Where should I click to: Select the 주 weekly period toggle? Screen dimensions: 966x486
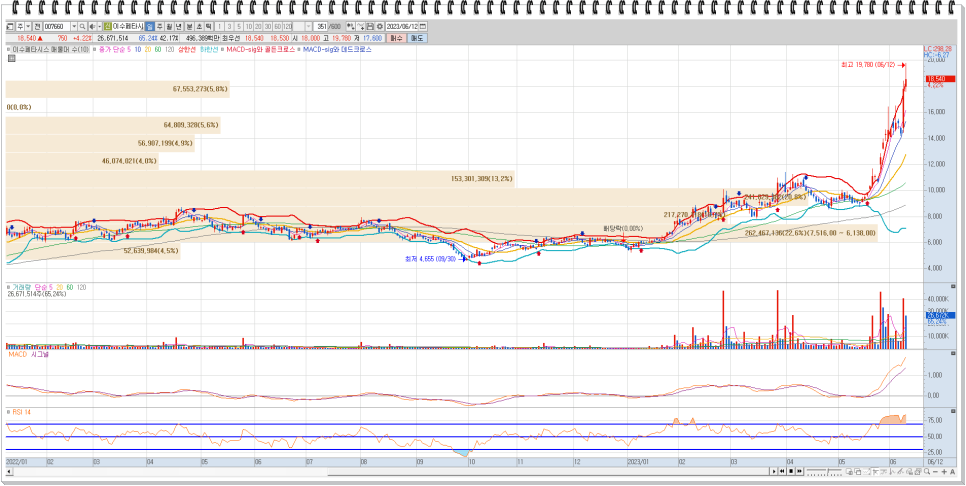point(159,26)
